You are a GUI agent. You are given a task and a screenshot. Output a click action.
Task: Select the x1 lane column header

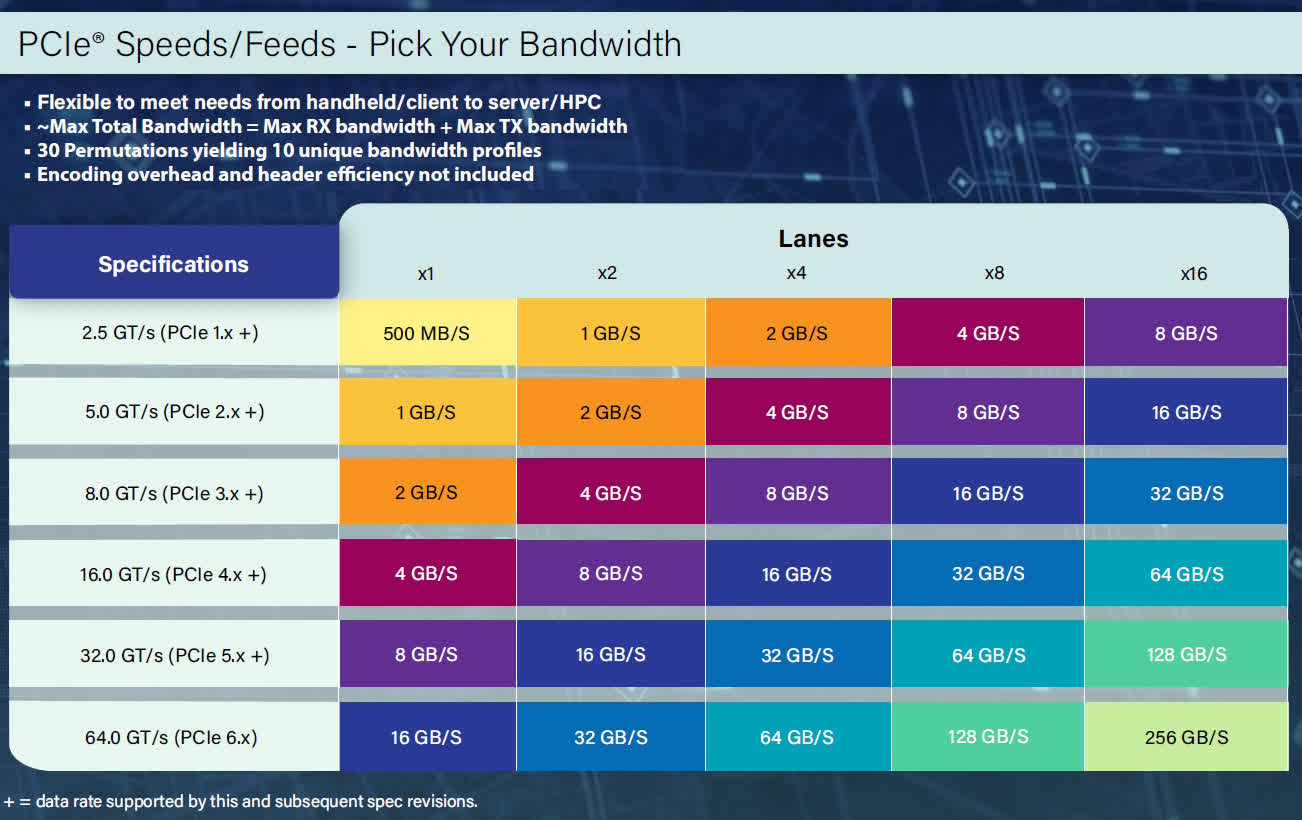(x=426, y=273)
